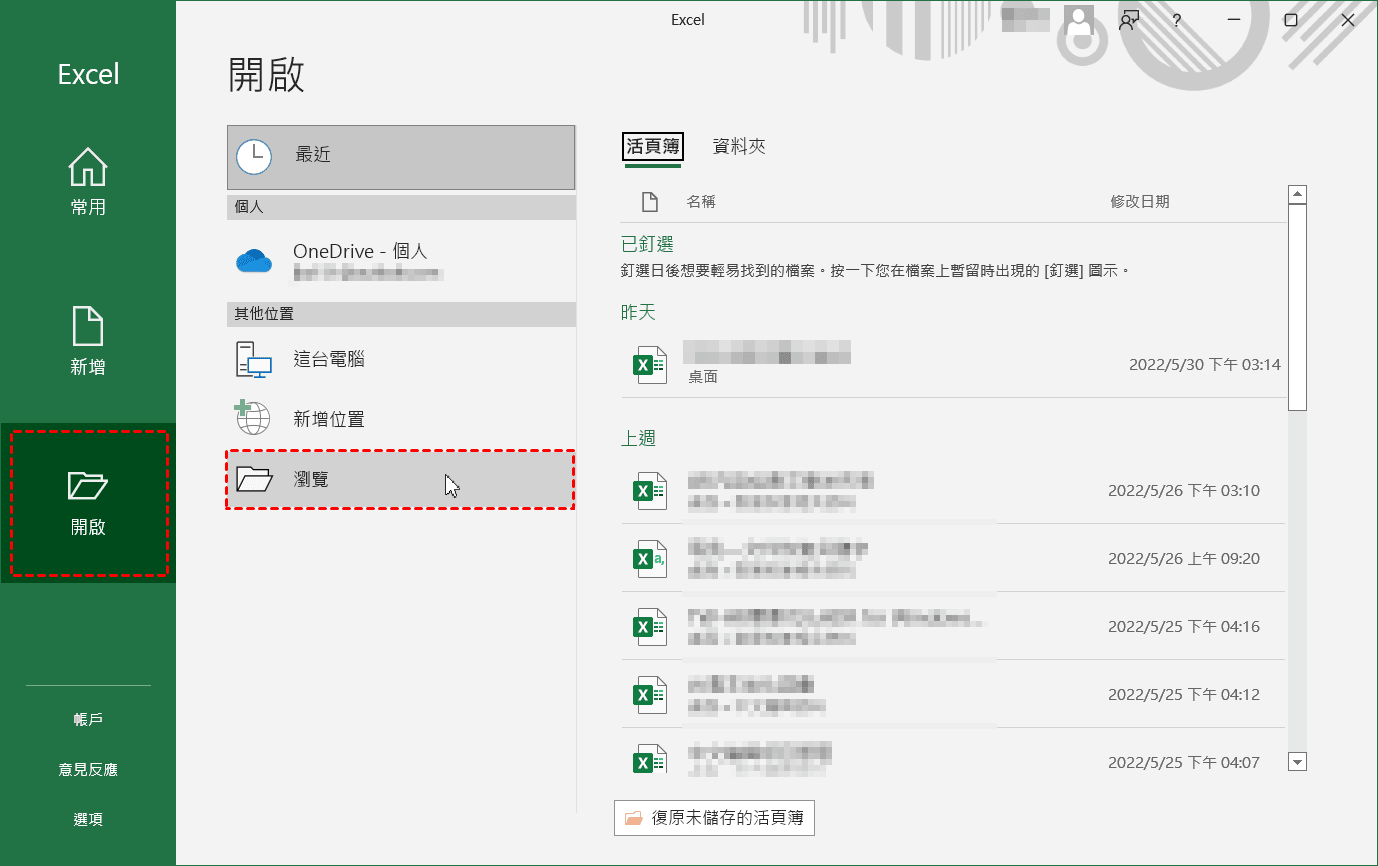Select 開啟 in the green sidebar
Viewport: 1378px width, 866px height.
[88, 502]
